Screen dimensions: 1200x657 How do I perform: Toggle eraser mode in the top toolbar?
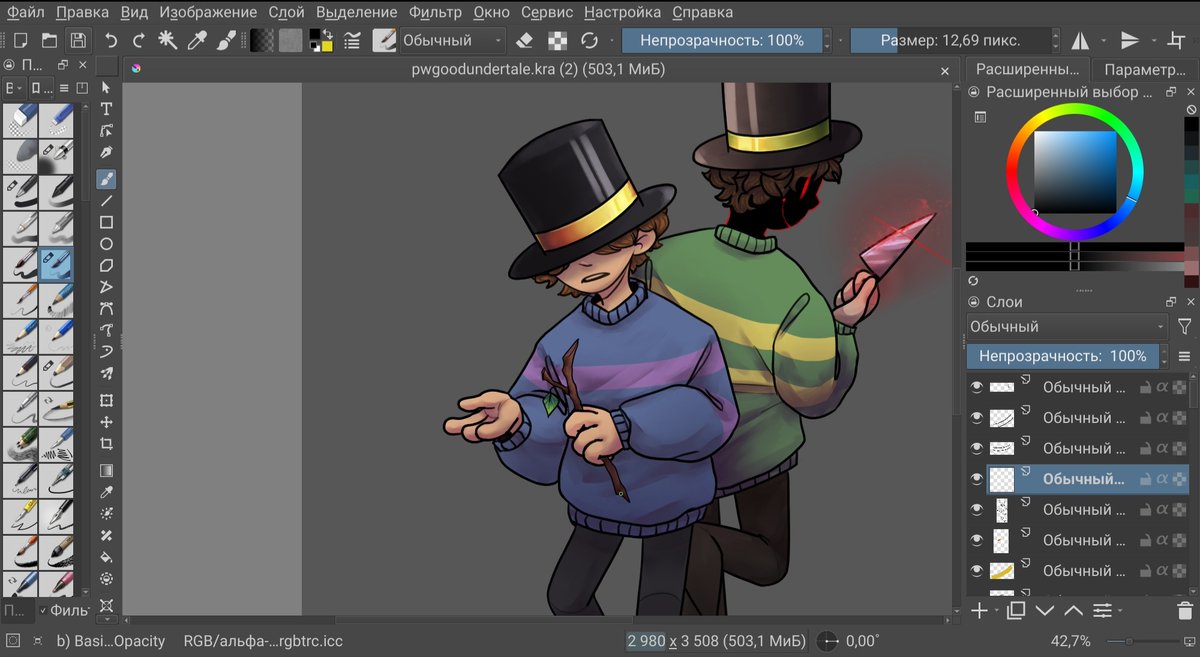point(525,41)
